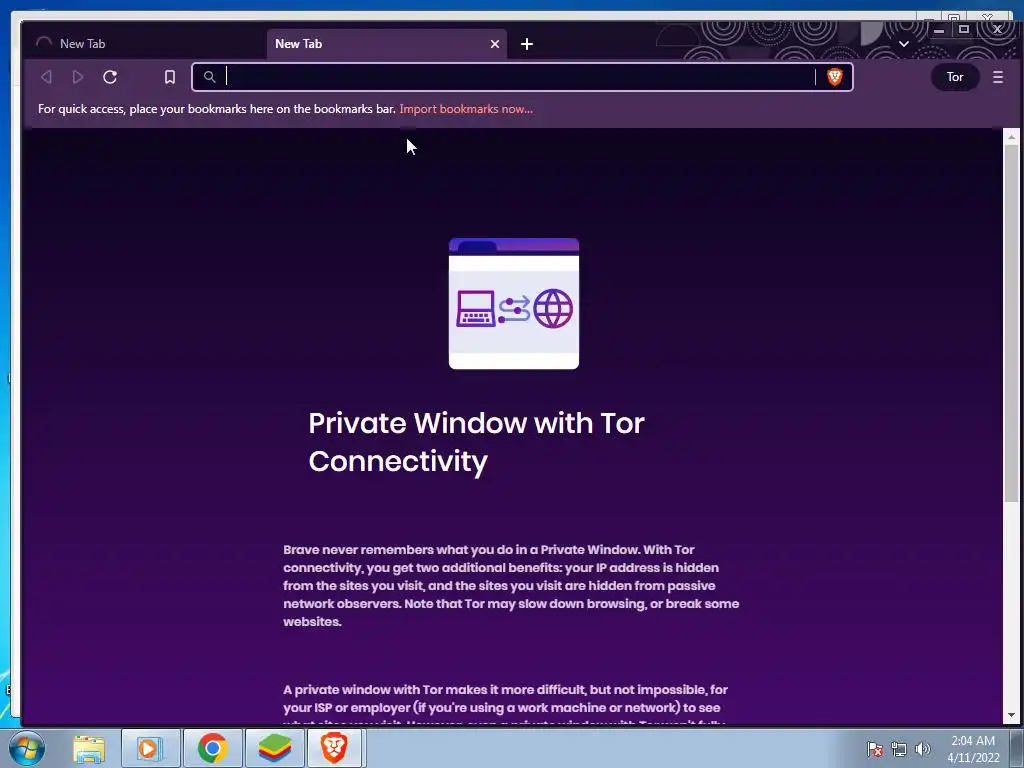Click the vertical scrollbar thumb
The width and height of the screenshot is (1024, 768).
click(1012, 323)
